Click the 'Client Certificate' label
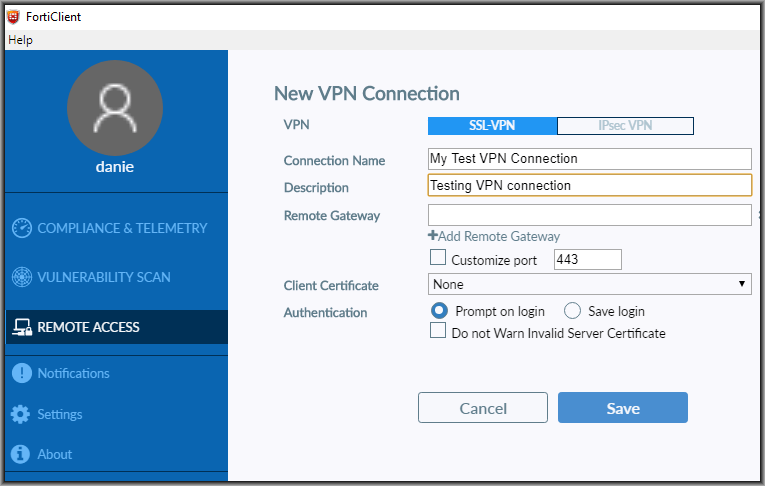The image size is (765, 486). tap(331, 285)
